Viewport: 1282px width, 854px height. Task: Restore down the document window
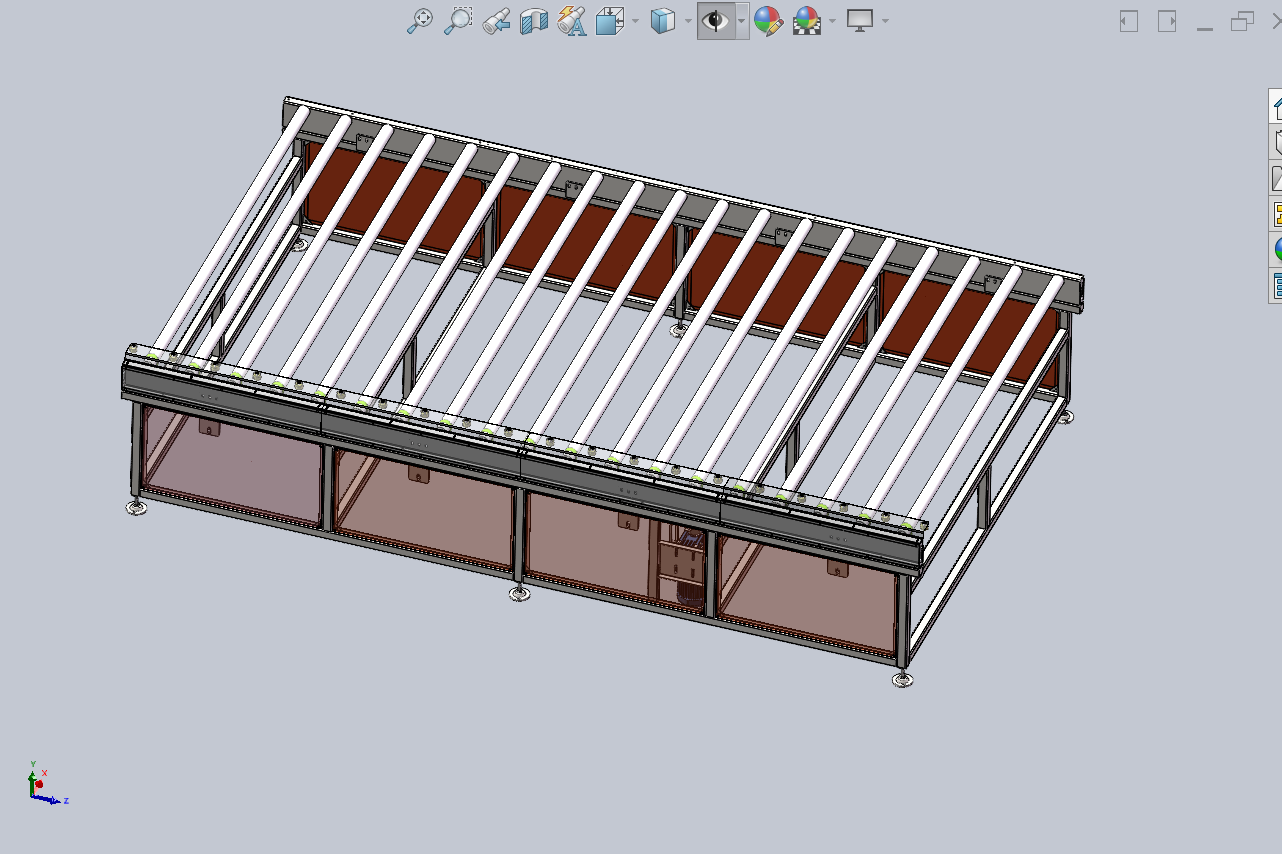pos(1242,21)
